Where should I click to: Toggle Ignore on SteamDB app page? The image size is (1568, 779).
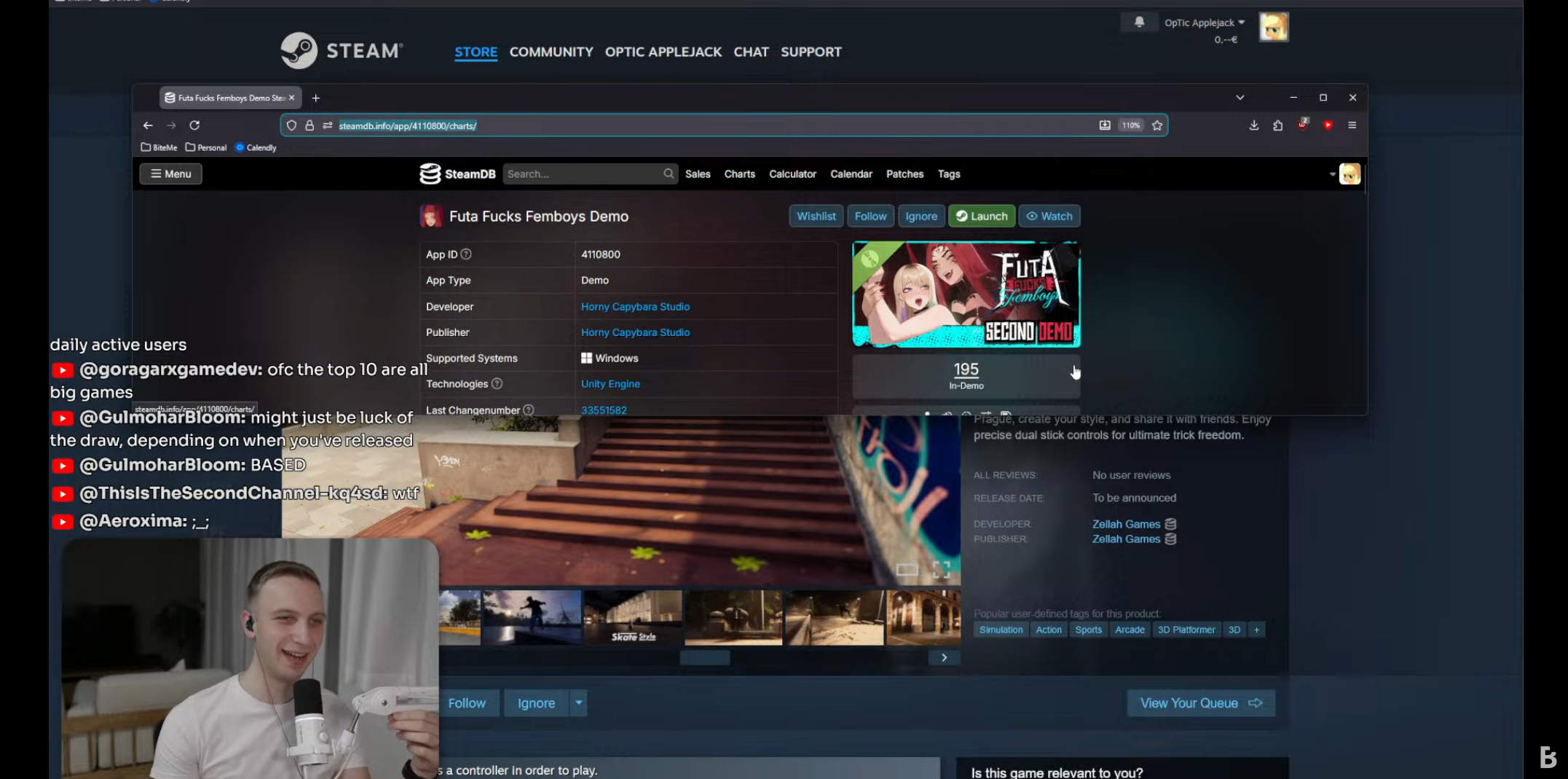pos(921,216)
